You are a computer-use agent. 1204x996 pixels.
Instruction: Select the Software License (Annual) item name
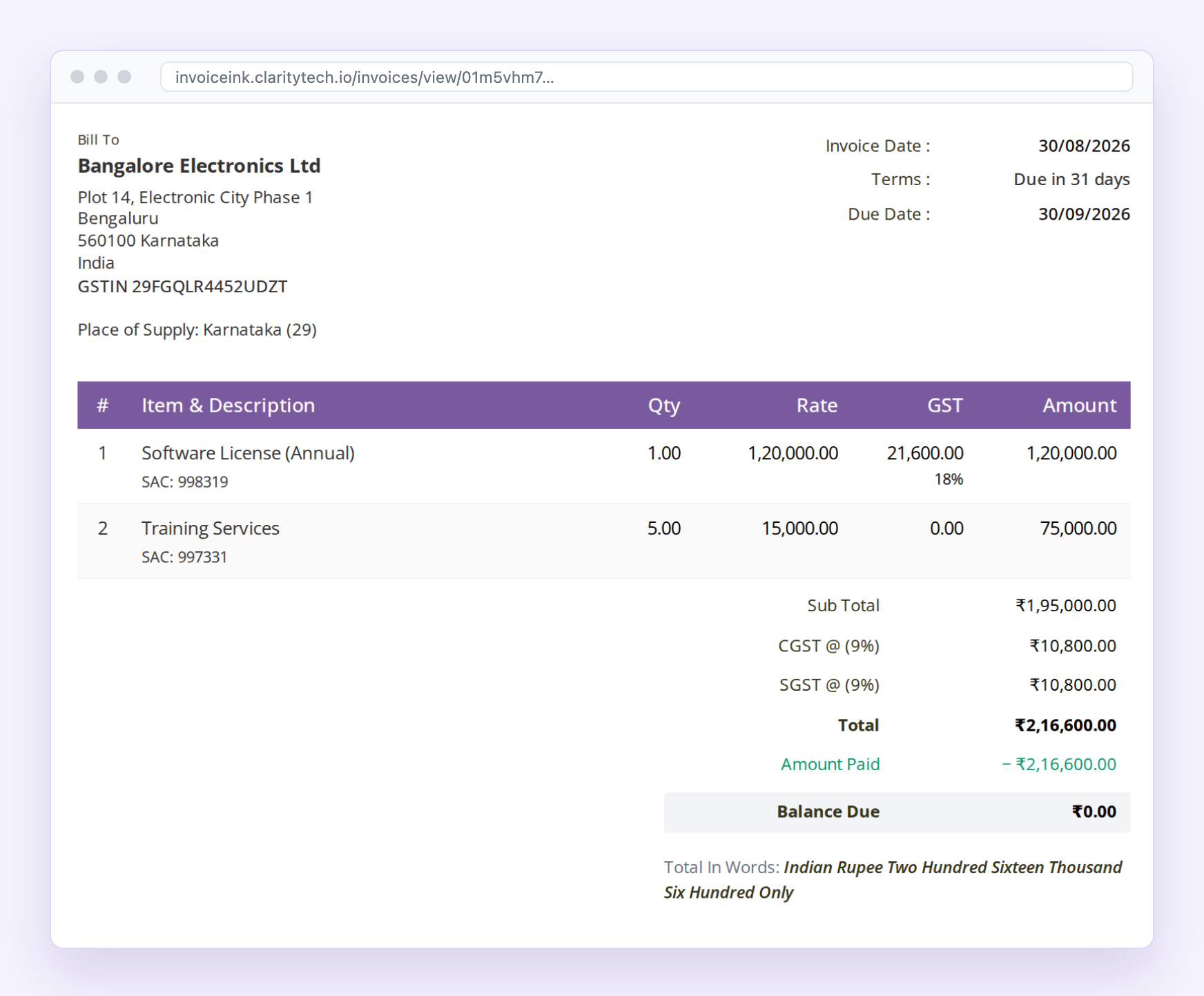[x=248, y=453]
